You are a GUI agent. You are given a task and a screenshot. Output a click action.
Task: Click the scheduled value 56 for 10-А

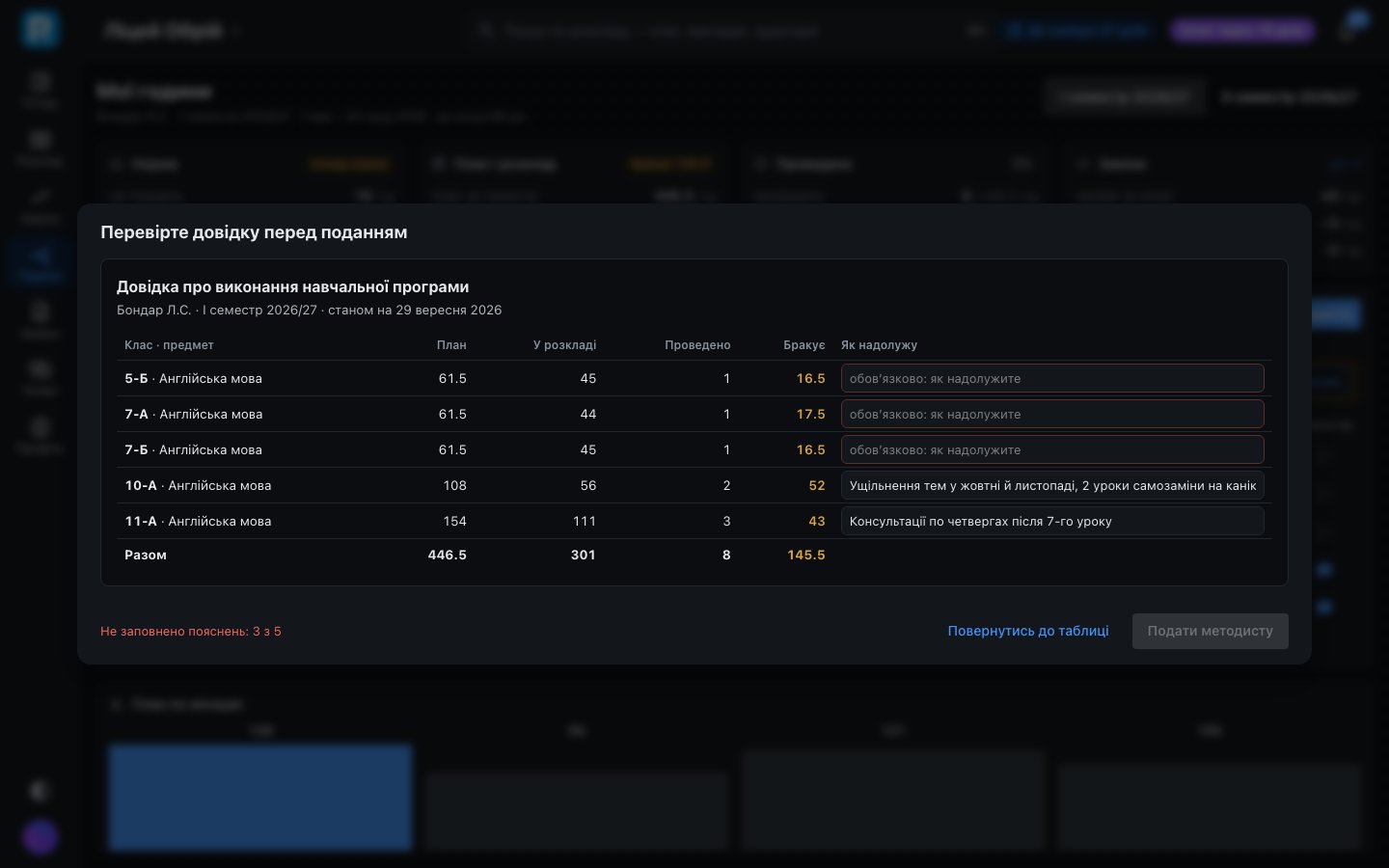[x=588, y=485]
